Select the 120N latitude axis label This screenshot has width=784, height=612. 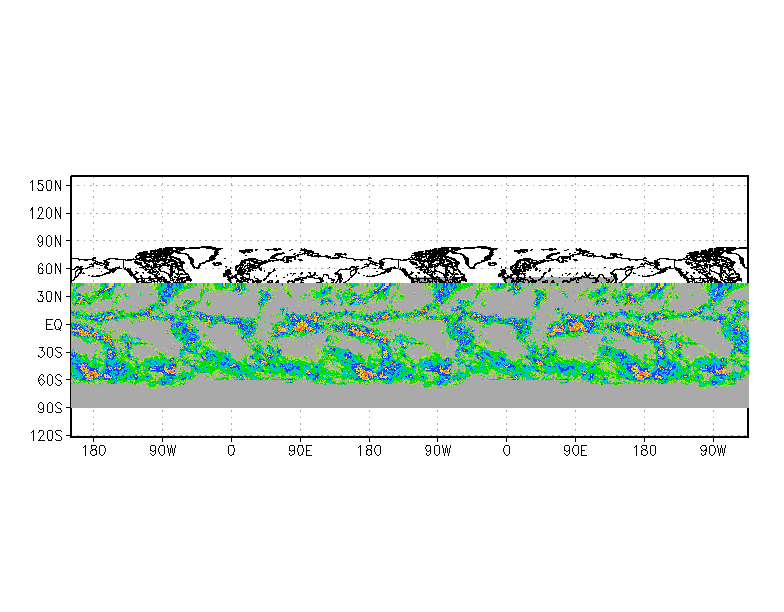pos(46,213)
